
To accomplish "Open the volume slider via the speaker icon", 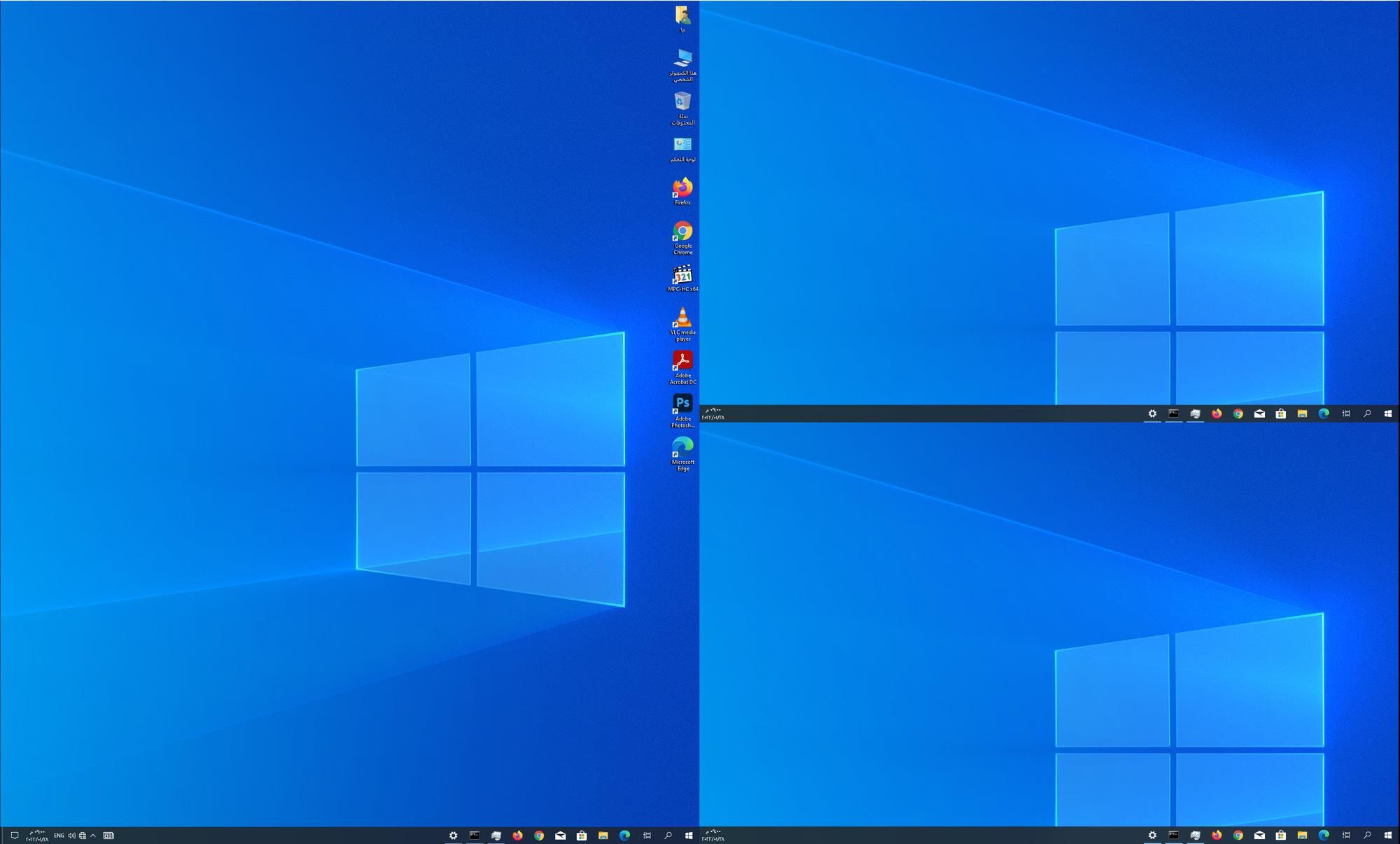I will tap(71, 835).
